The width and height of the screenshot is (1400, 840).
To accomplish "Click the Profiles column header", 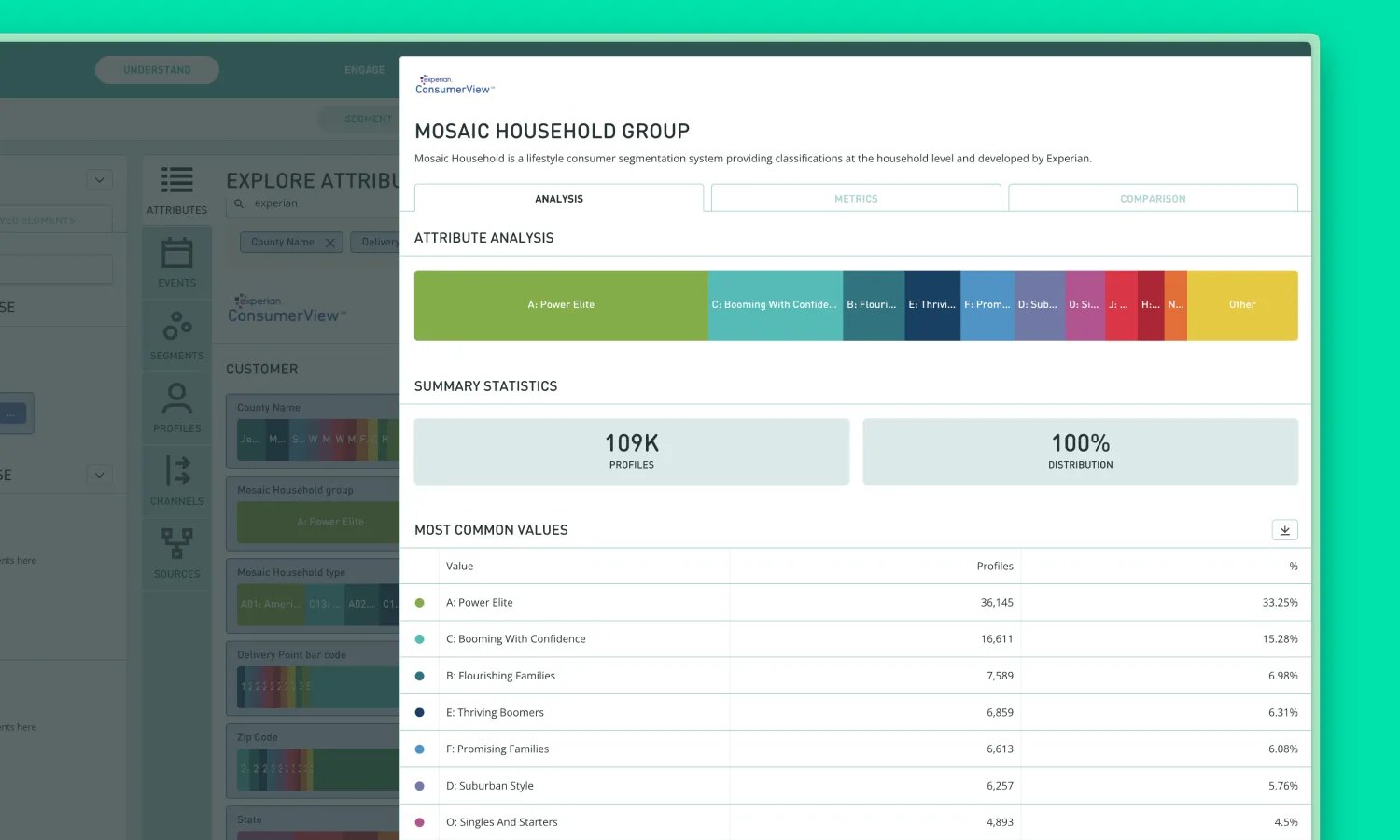I will 995,567.
